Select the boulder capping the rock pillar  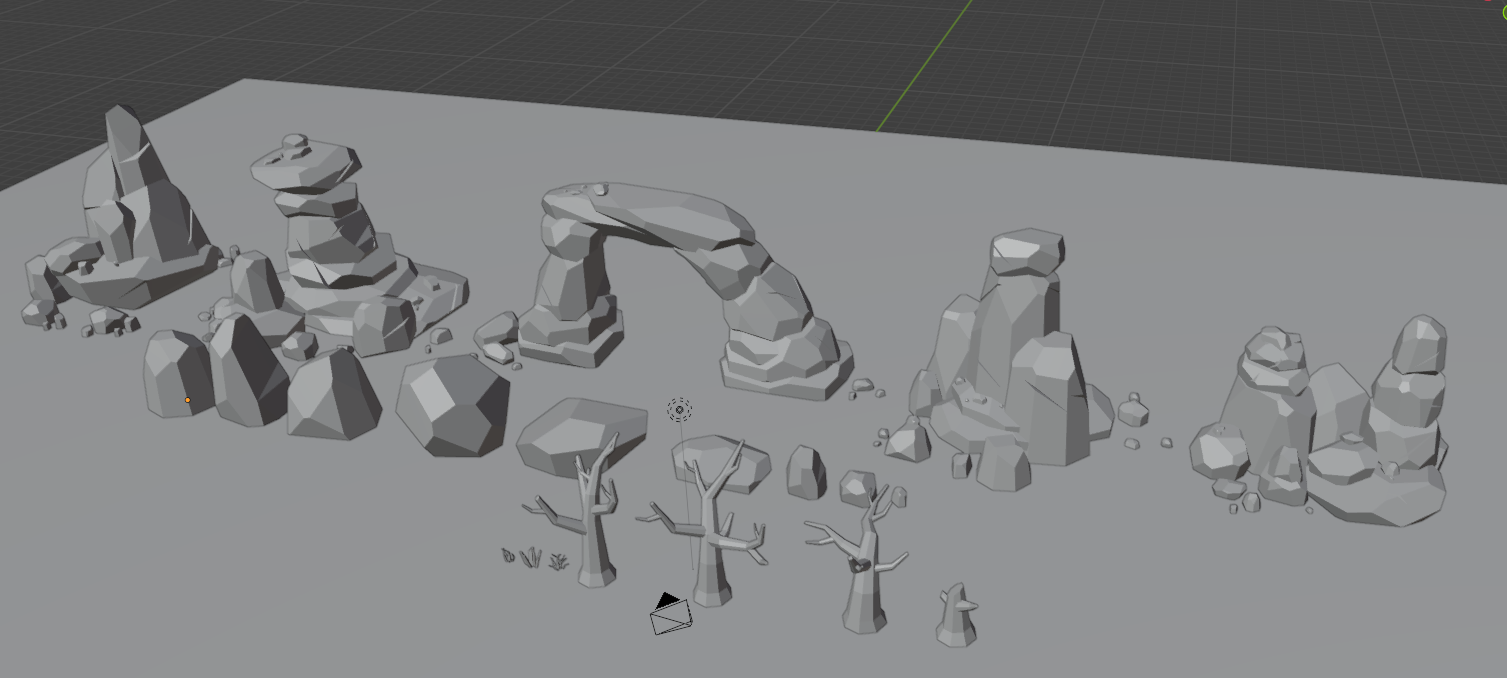click(x=1027, y=252)
